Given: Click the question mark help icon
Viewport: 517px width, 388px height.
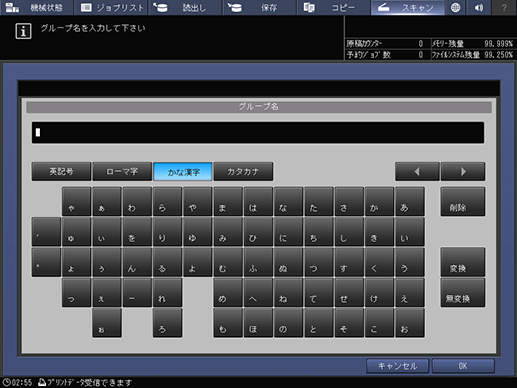Looking at the screenshot, I should pyautogui.click(x=504, y=7).
